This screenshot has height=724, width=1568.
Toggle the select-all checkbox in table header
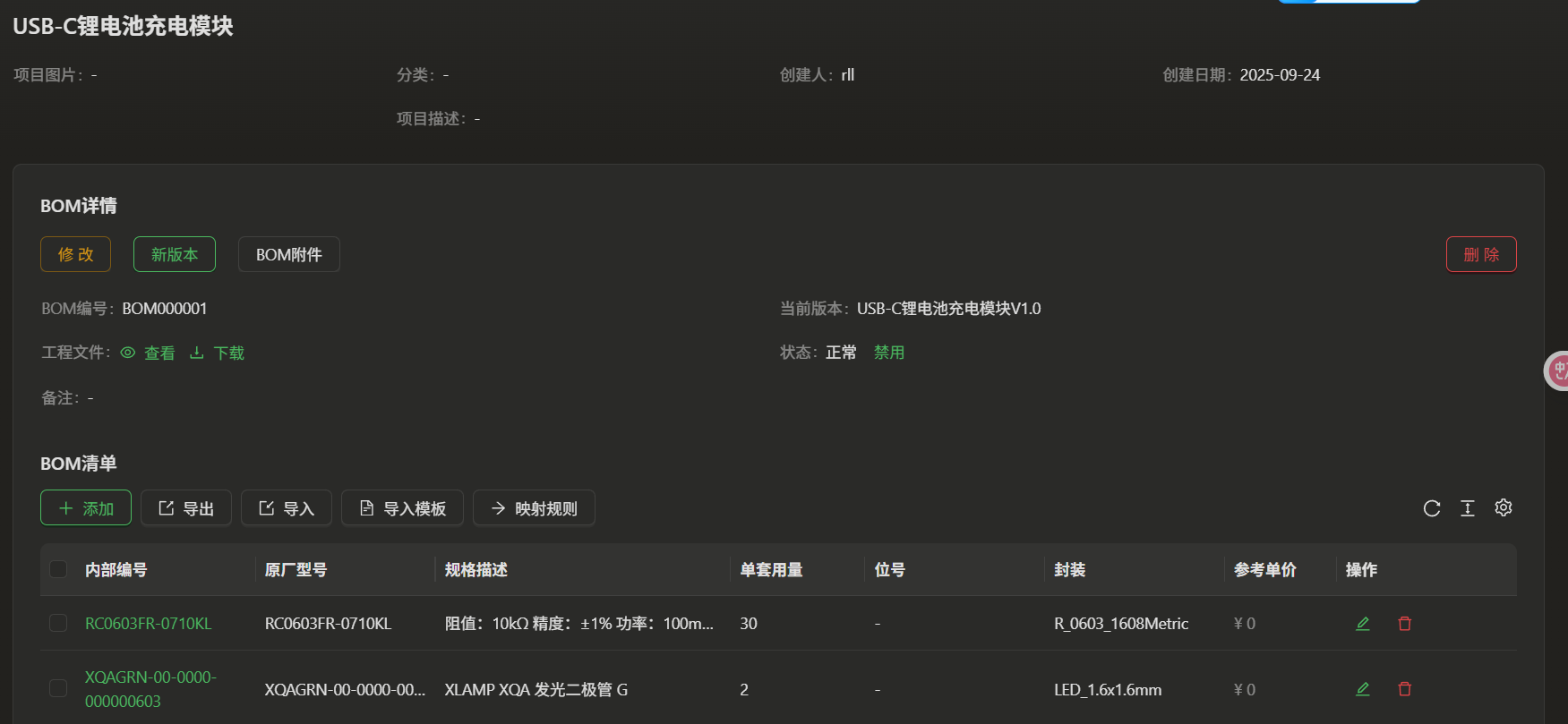(x=58, y=569)
